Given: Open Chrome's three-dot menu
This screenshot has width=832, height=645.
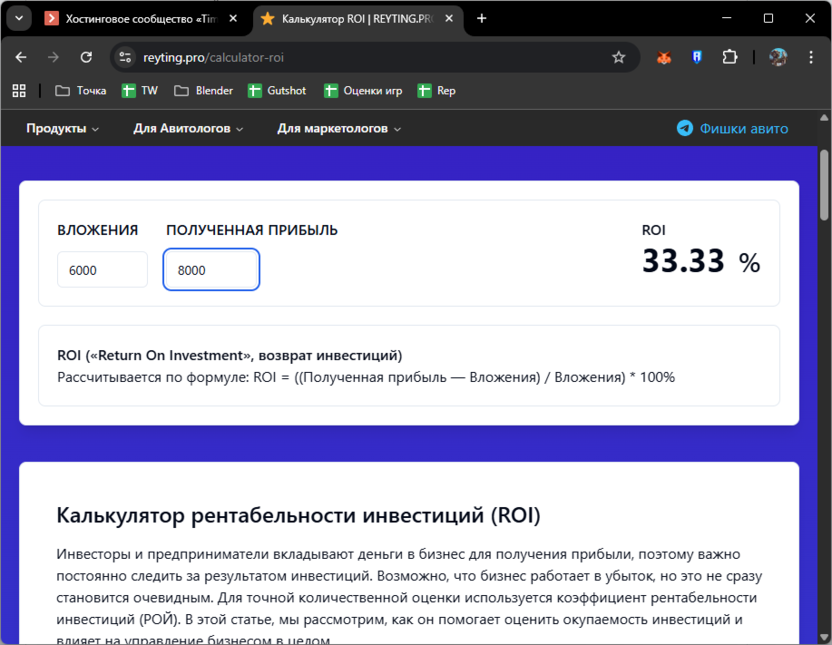Looking at the screenshot, I should (x=812, y=57).
